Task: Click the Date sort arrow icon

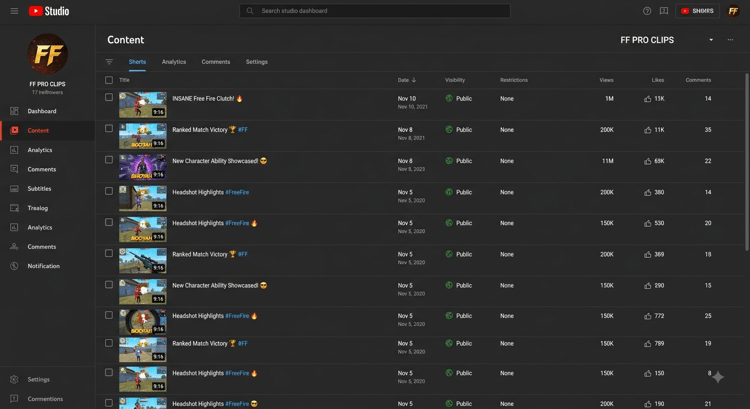Action: pos(414,80)
